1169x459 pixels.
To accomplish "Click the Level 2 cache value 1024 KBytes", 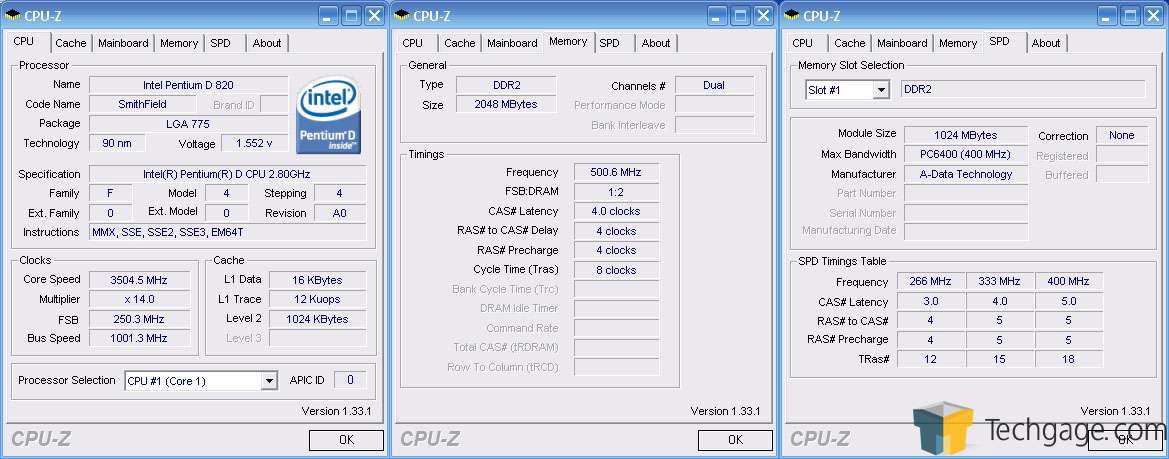I will tap(318, 319).
